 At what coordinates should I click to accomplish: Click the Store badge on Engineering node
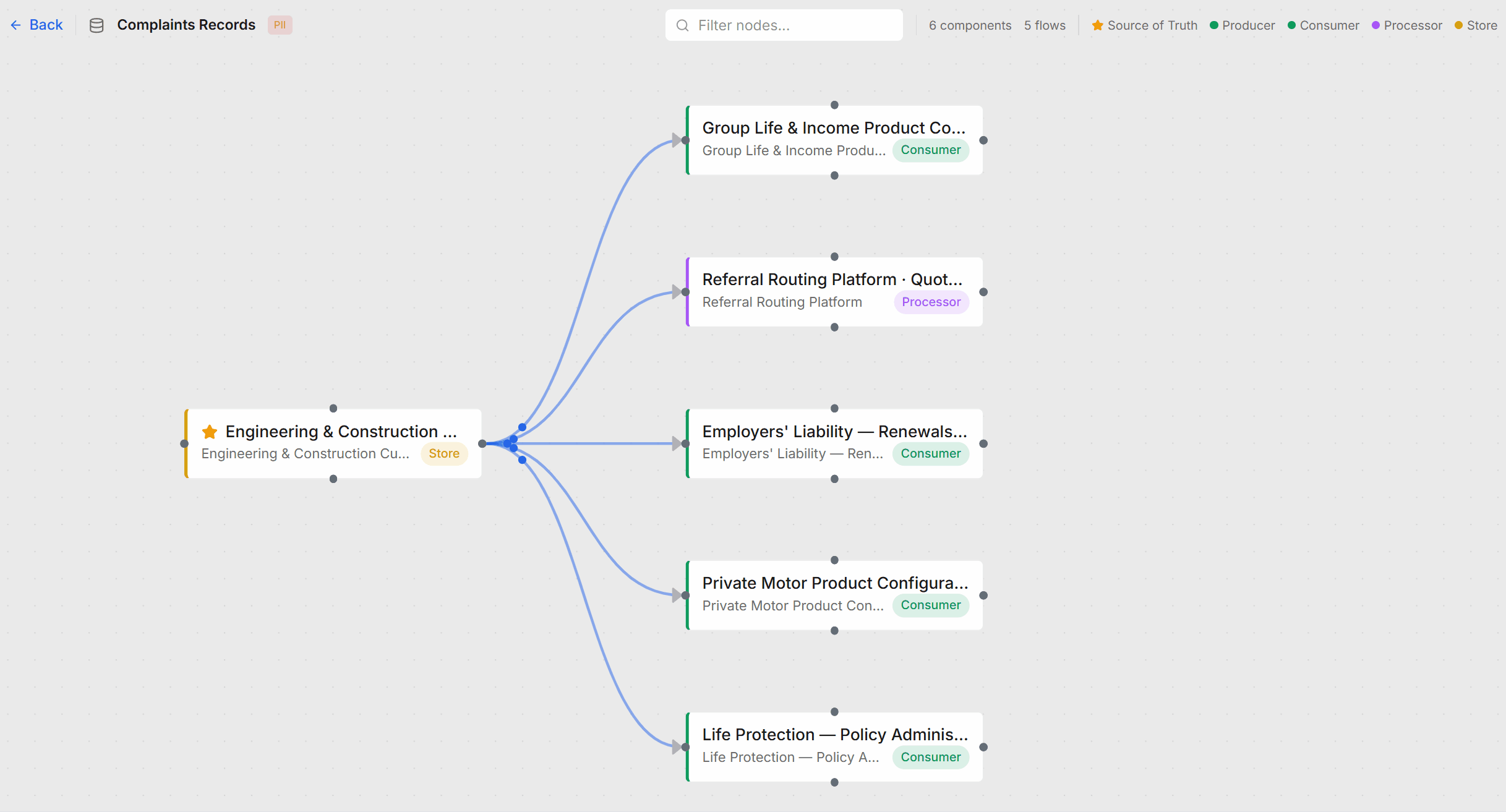(444, 453)
